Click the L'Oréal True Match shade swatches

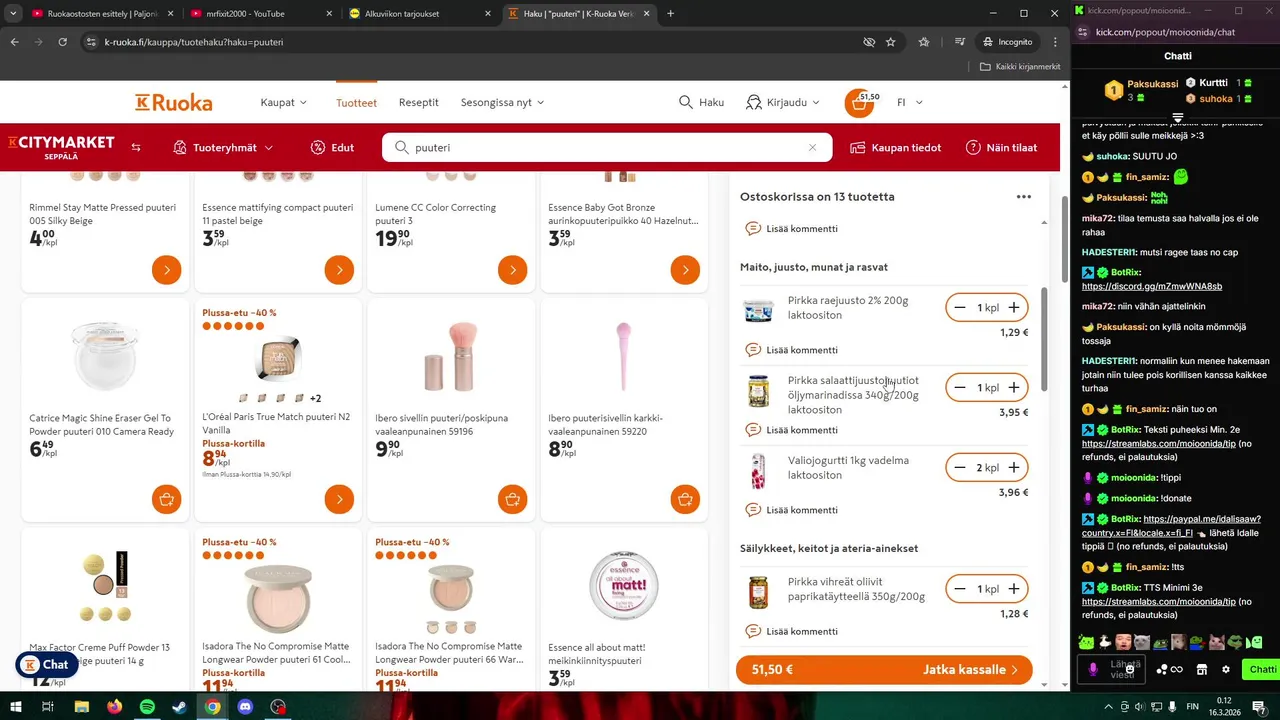(x=280, y=398)
